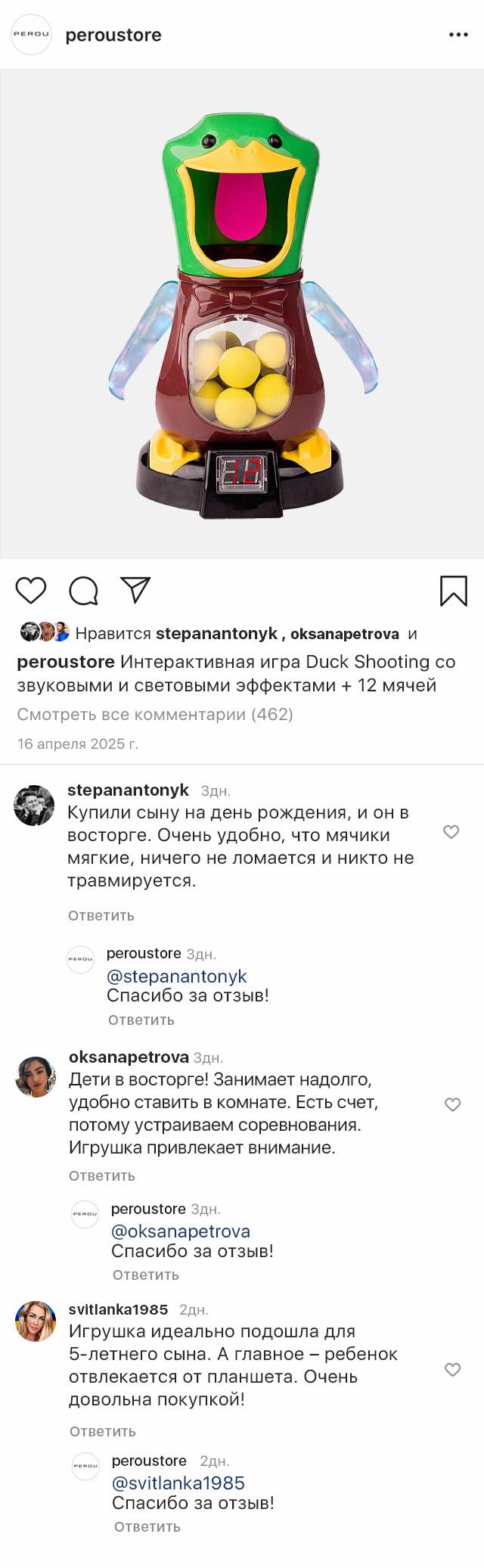This screenshot has height=1568, width=484.
Task: Like oksanapetrova's comment
Action: click(452, 1104)
